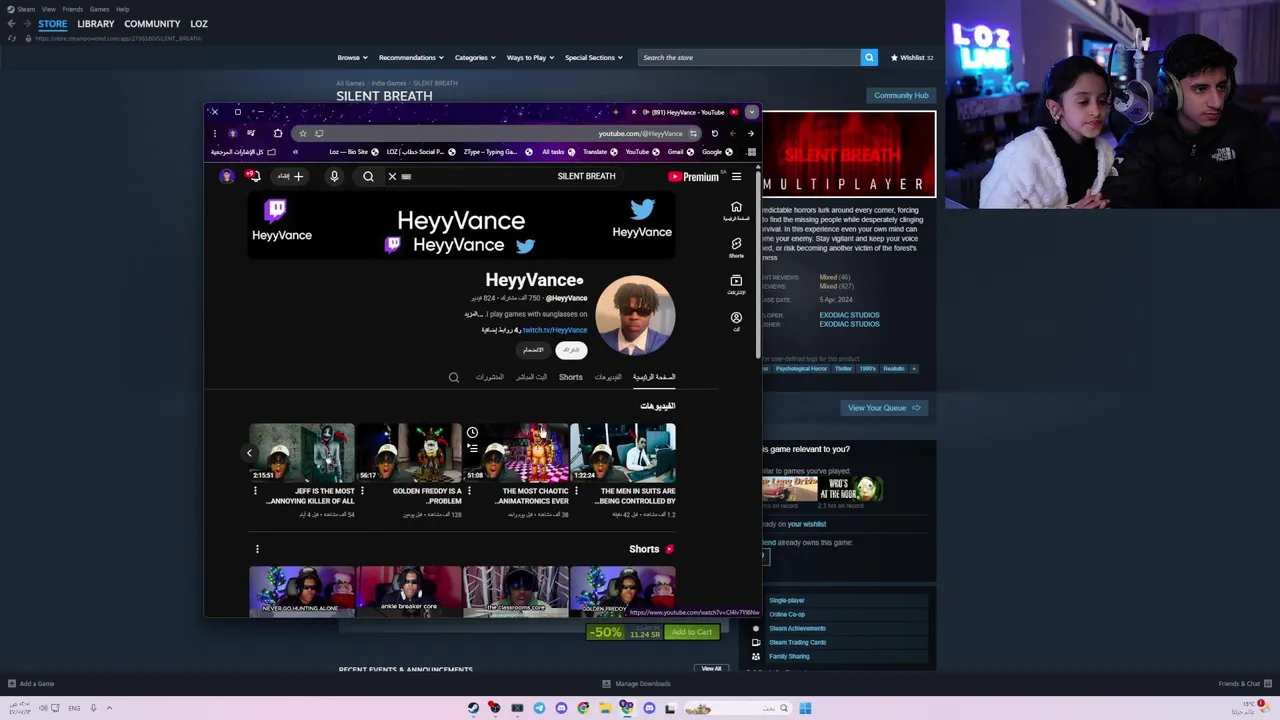Start voice search with microphone
This screenshot has height=720, width=1280.
pos(334,177)
